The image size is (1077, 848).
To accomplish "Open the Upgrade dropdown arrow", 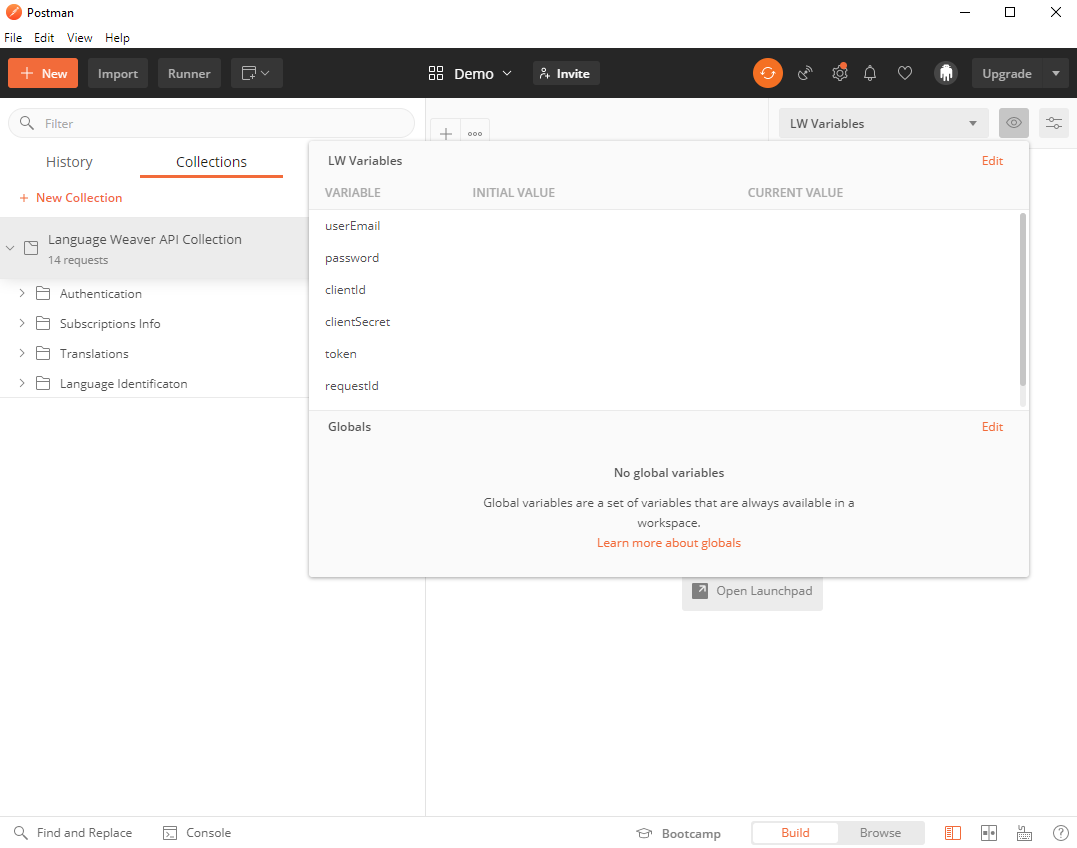I will click(1056, 73).
